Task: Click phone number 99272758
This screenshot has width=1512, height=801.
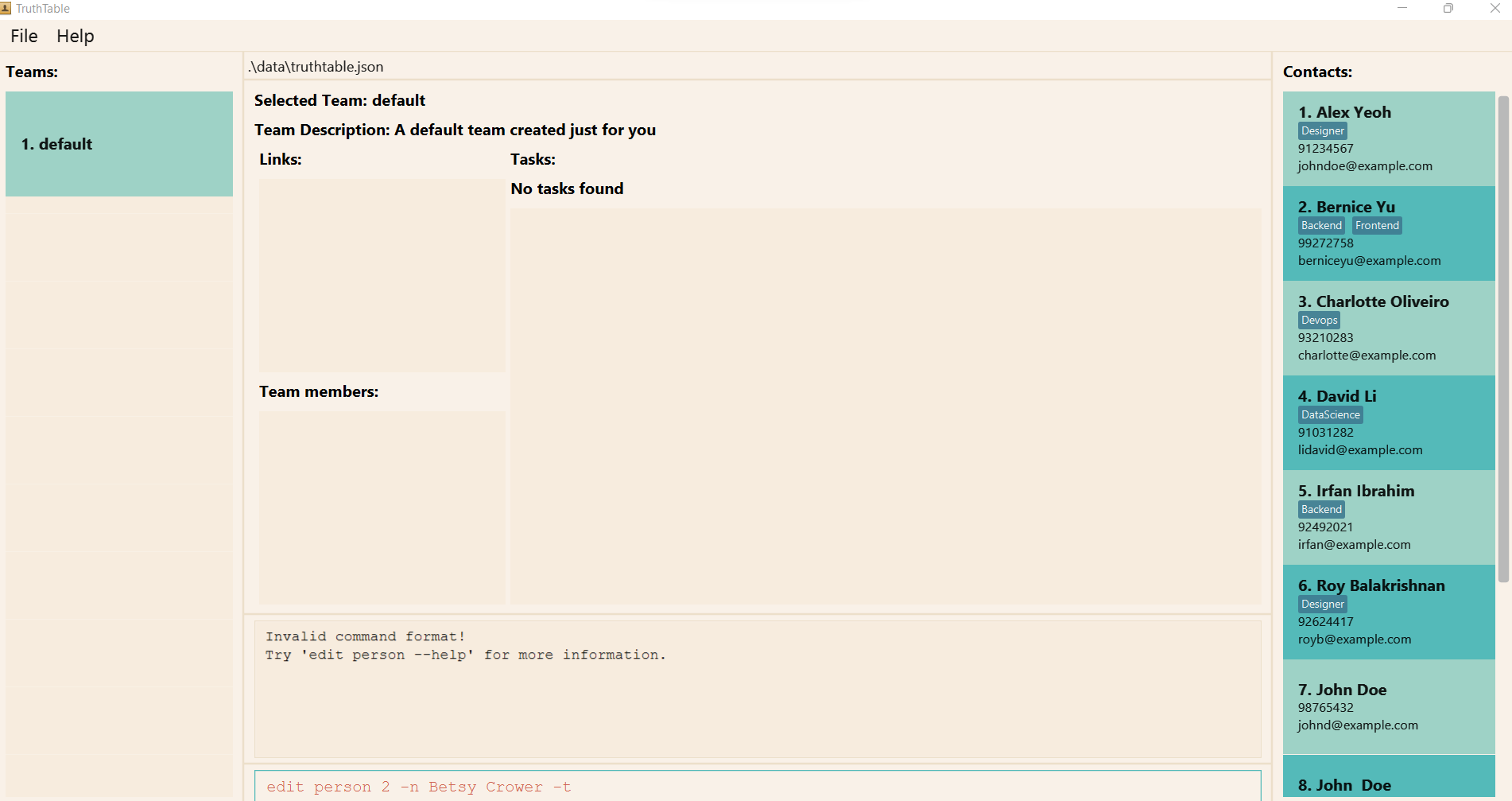Action: coord(1325,243)
